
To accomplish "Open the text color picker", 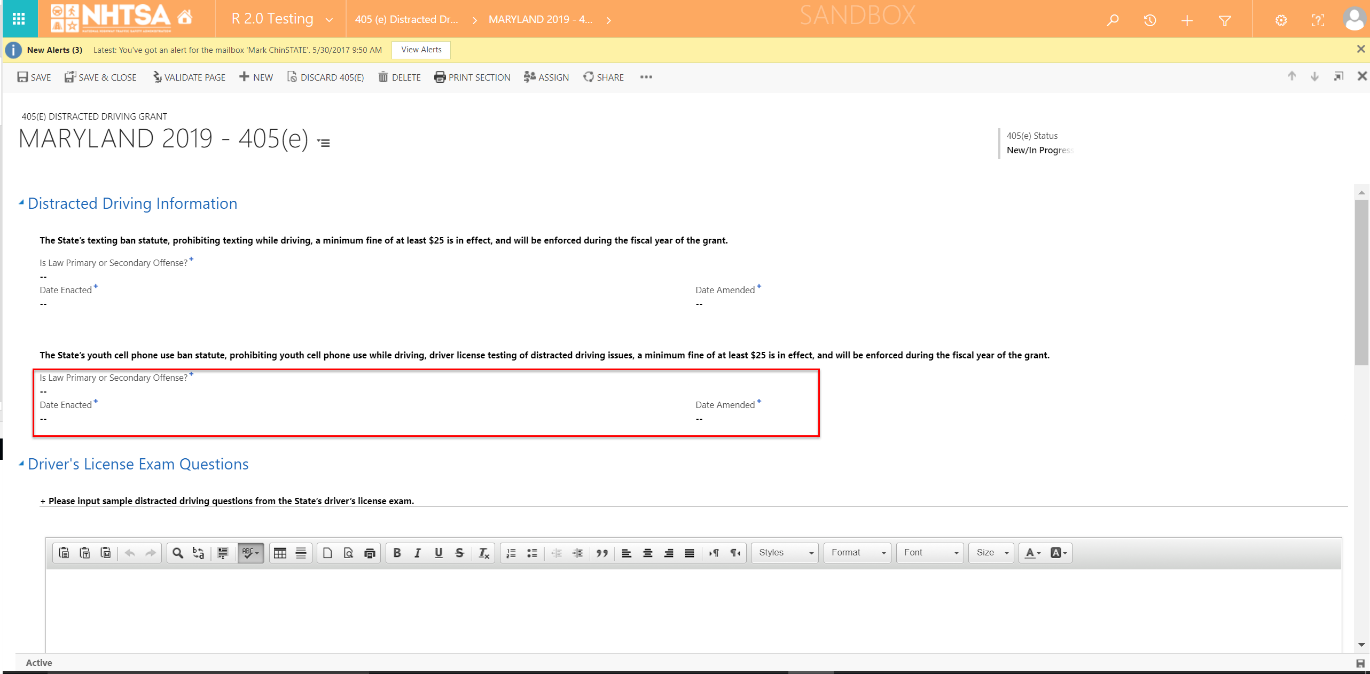I will tap(1033, 553).
